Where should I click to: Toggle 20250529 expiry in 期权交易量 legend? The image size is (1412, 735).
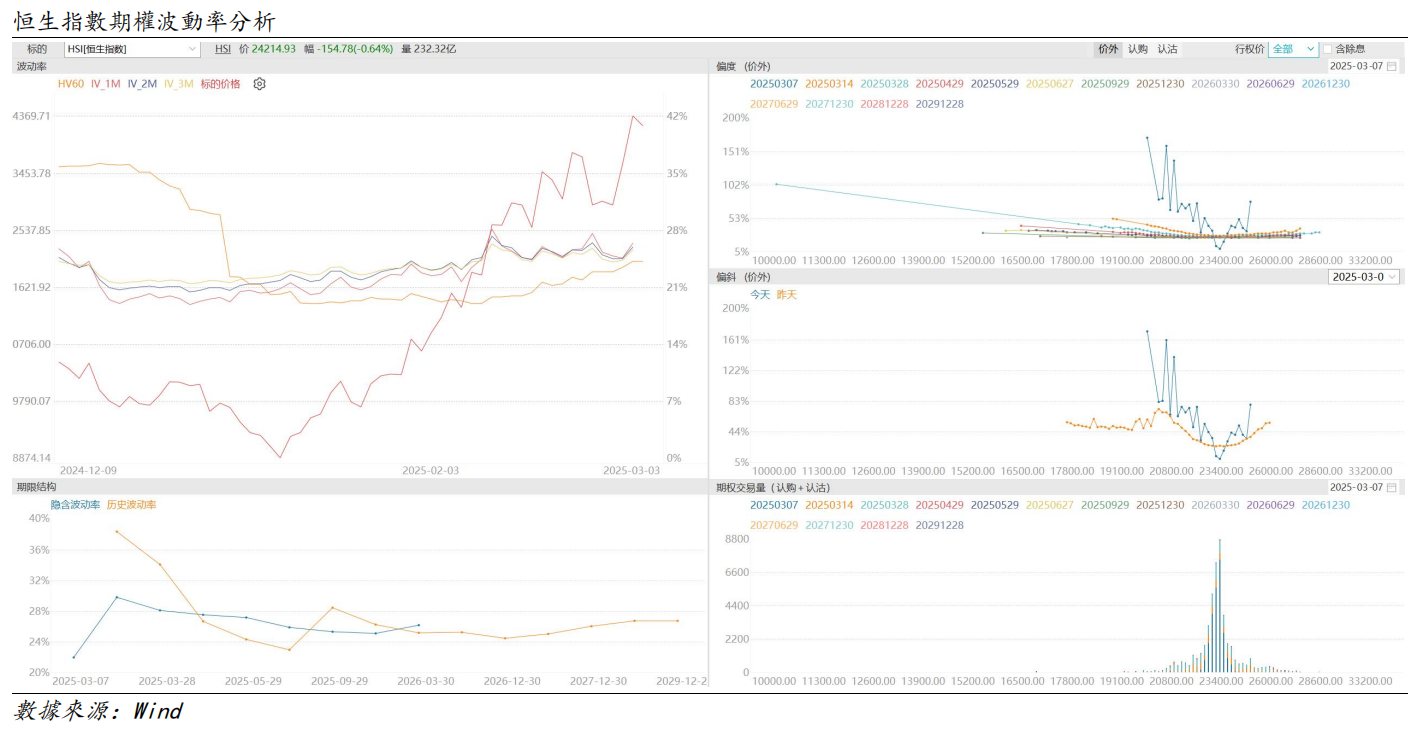(995, 505)
